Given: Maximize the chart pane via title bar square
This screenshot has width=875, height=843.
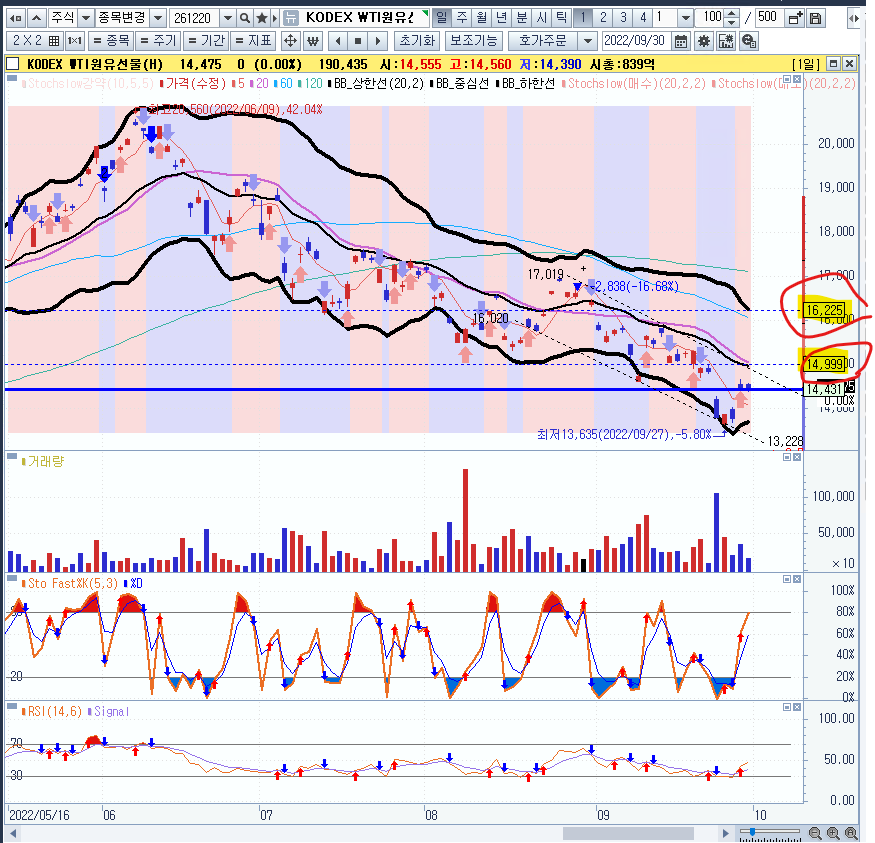Looking at the screenshot, I should [833, 64].
